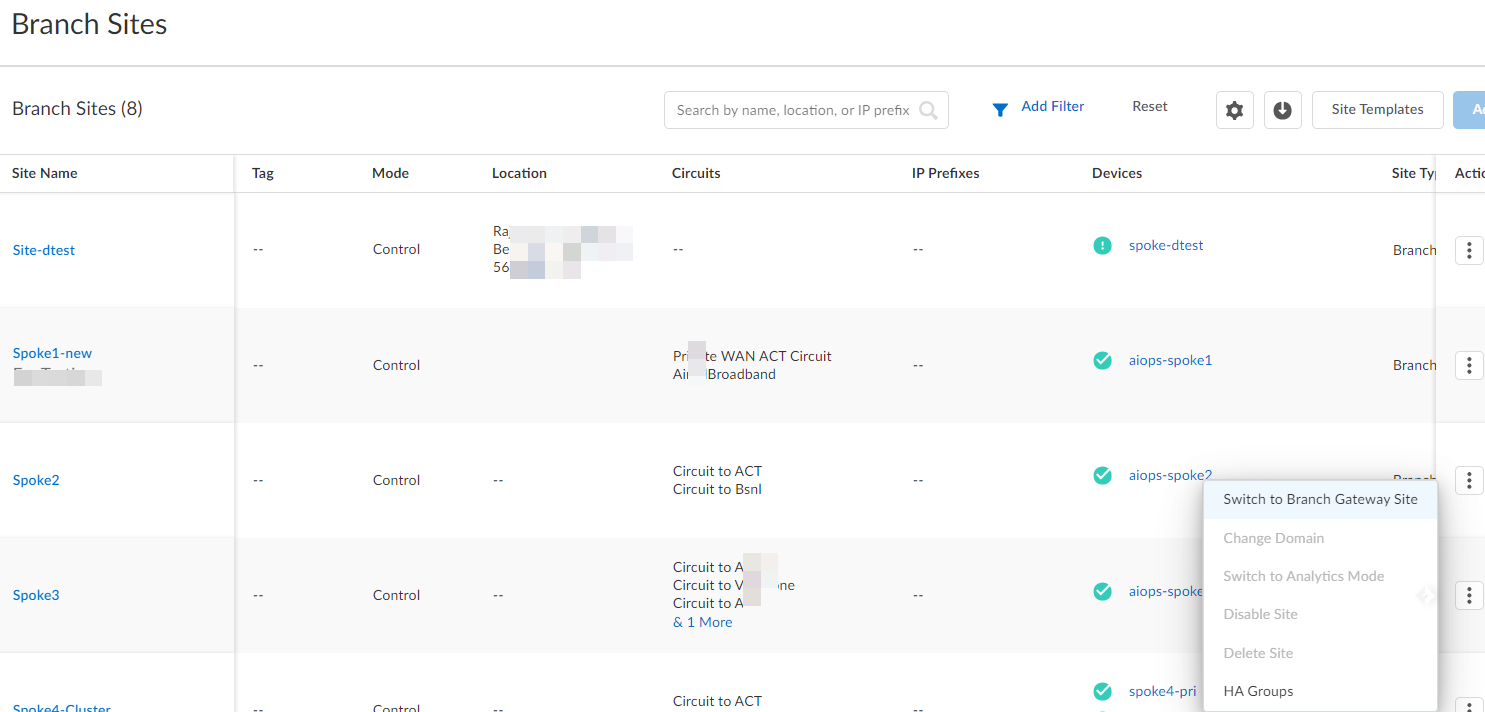Reset the applied filters
Viewport: 1485px width, 712px height.
pos(1149,106)
